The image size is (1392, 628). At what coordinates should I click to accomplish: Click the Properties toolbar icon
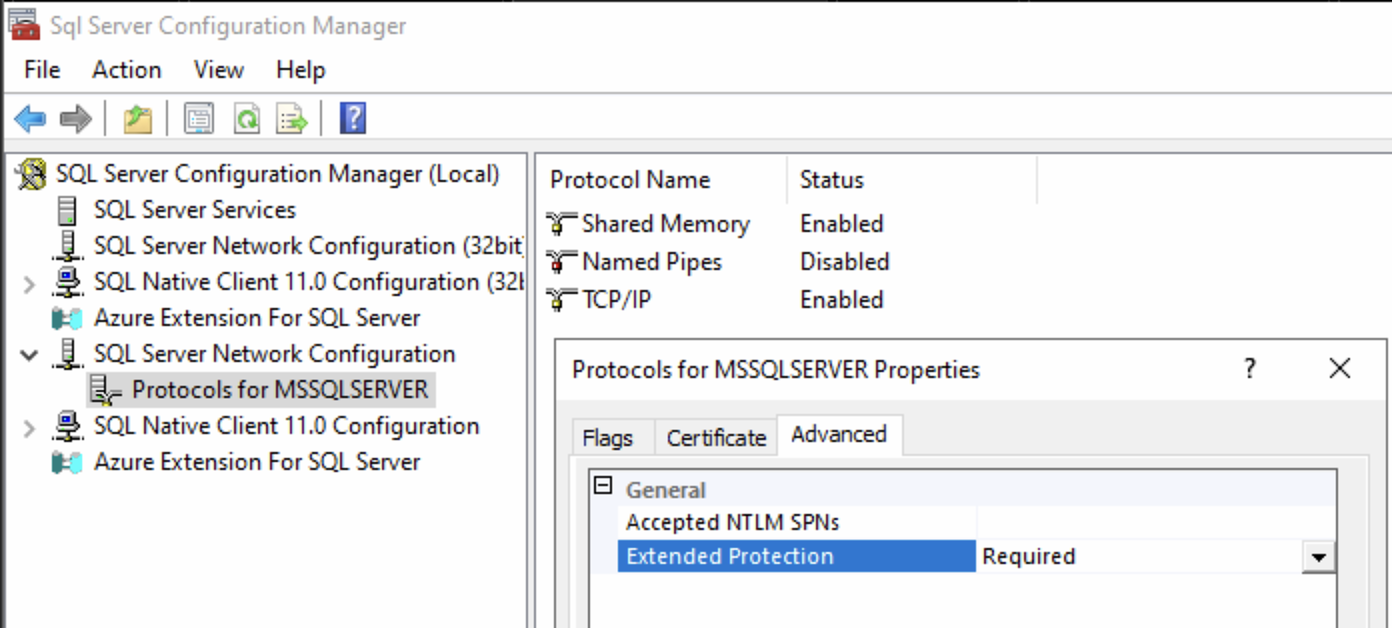(199, 120)
